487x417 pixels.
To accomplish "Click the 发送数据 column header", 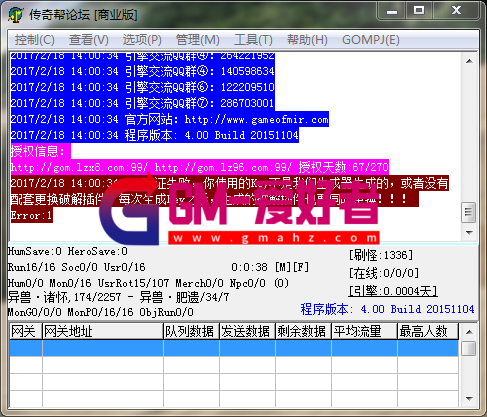I will click(x=247, y=331).
